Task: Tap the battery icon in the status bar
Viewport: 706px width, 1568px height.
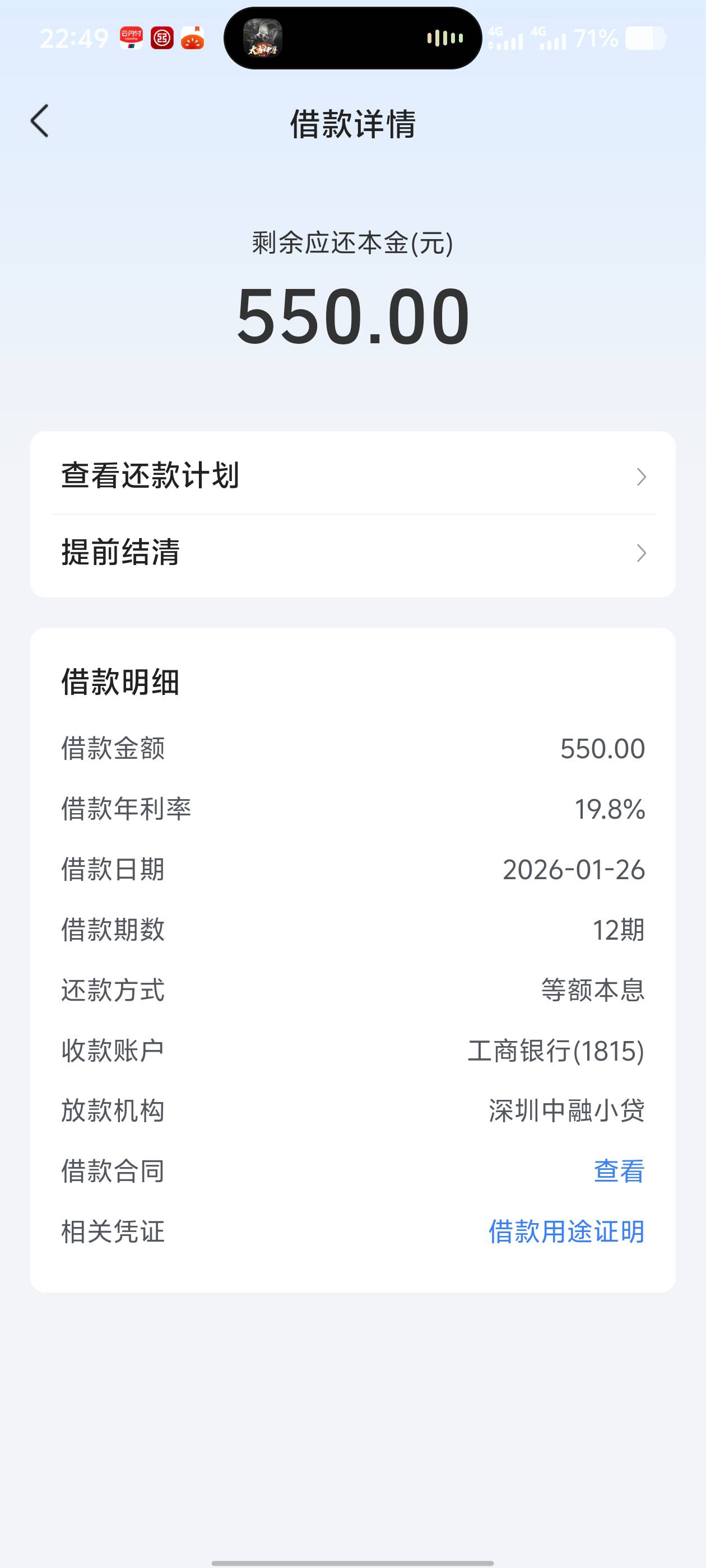Action: click(645, 38)
